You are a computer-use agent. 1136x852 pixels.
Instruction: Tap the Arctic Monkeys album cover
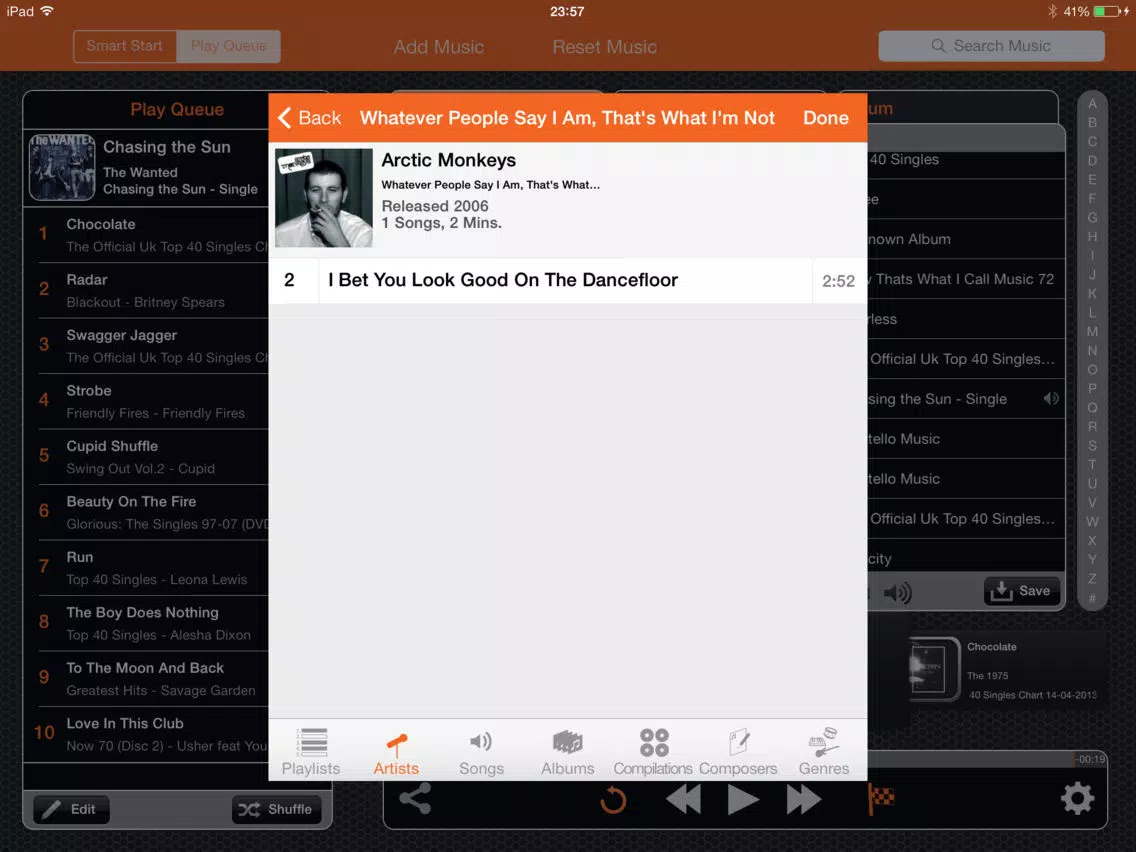[x=324, y=198]
